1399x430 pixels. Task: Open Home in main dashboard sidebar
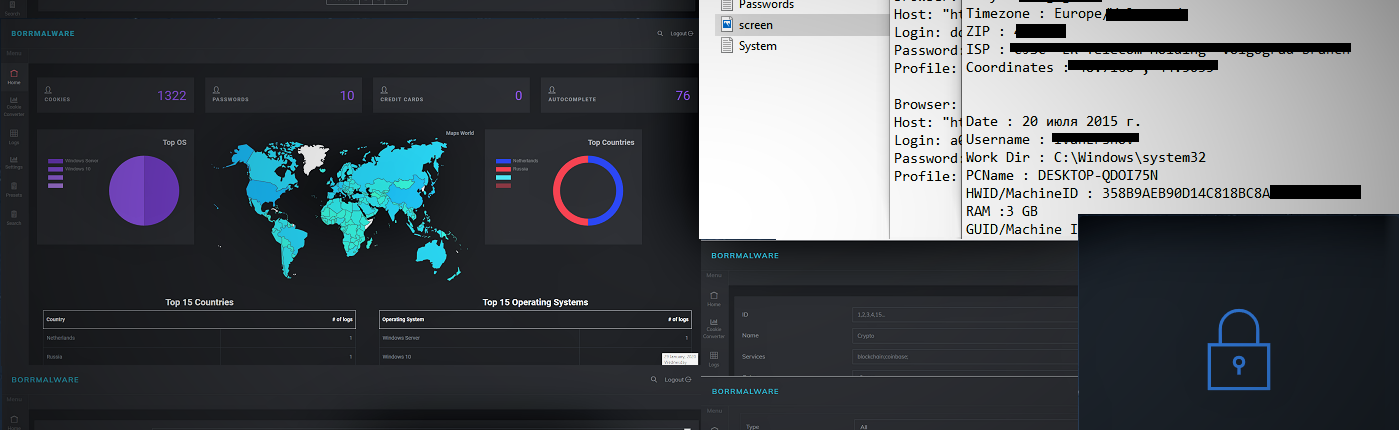pos(14,77)
